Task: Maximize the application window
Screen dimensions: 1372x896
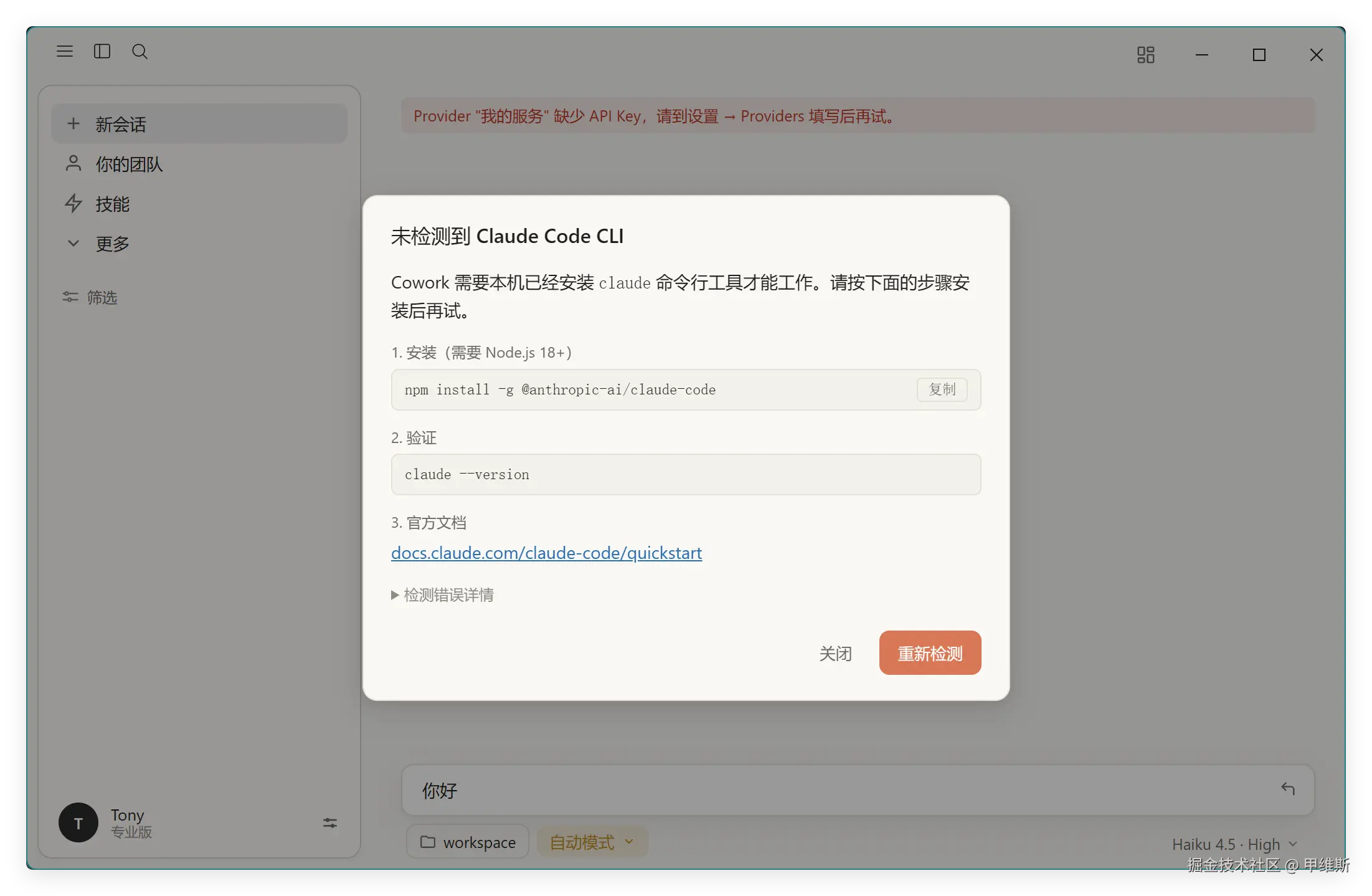Action: [1259, 55]
